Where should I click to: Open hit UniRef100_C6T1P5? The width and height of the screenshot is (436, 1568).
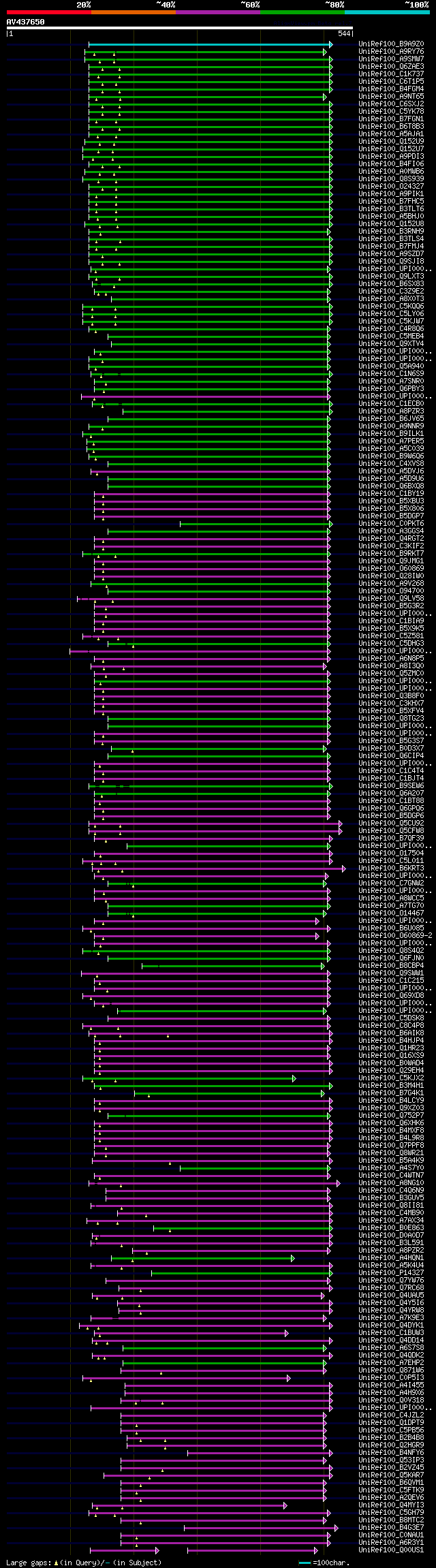coord(391,82)
